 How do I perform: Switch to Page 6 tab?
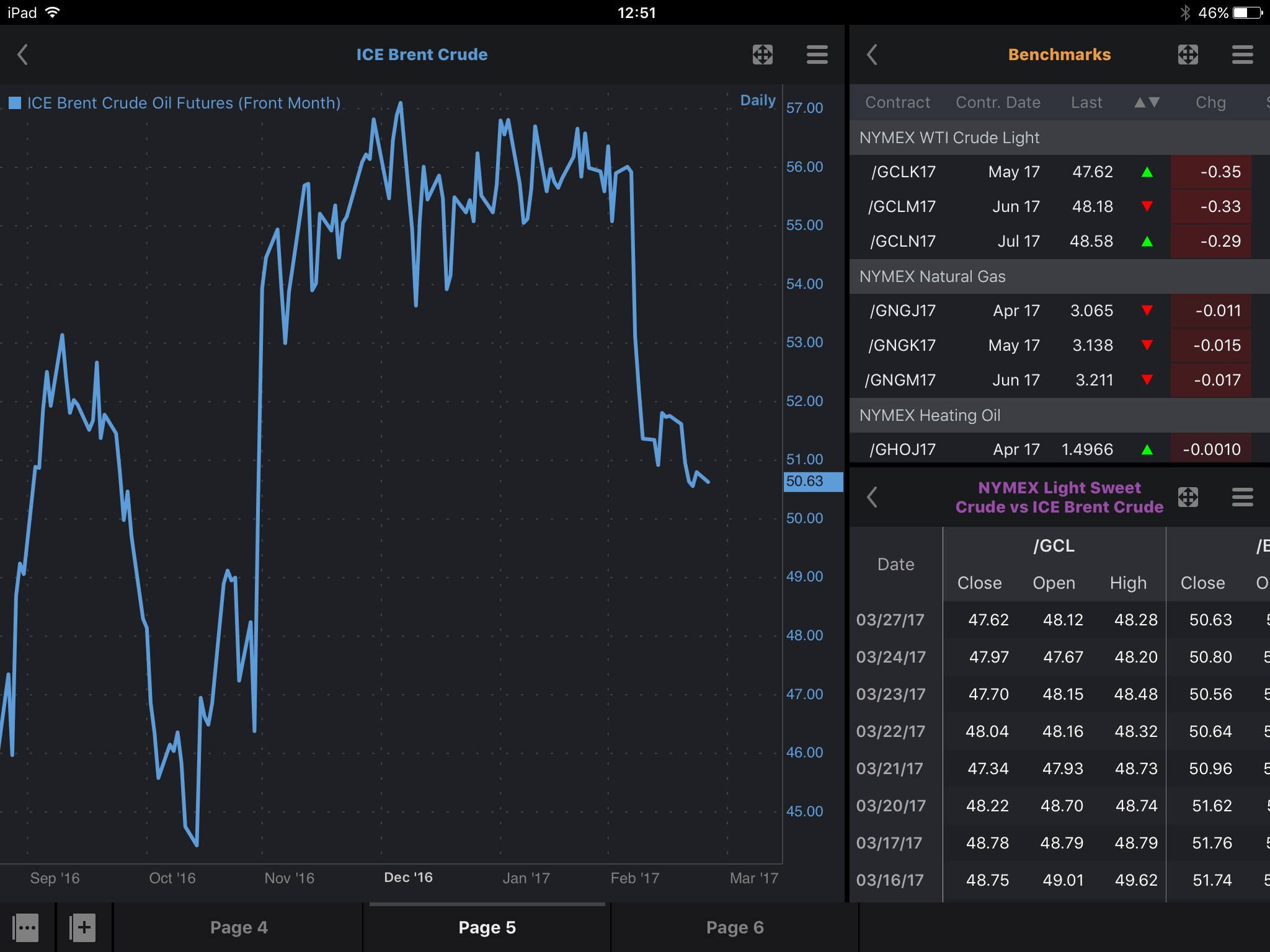tap(735, 927)
